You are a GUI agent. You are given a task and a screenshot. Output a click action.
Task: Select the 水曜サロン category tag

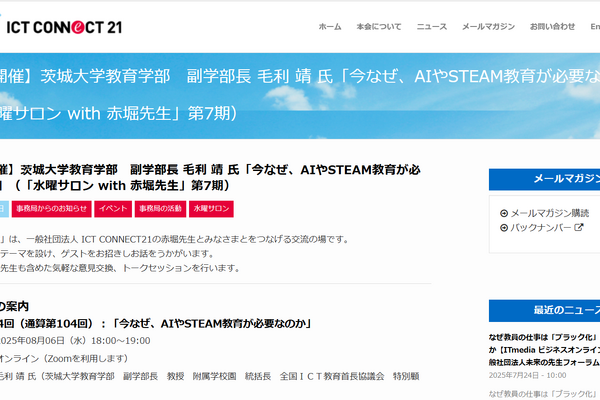(x=211, y=209)
